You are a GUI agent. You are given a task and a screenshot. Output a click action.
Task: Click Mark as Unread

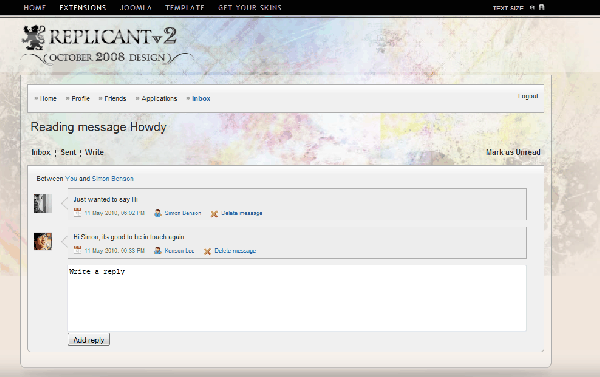click(513, 152)
